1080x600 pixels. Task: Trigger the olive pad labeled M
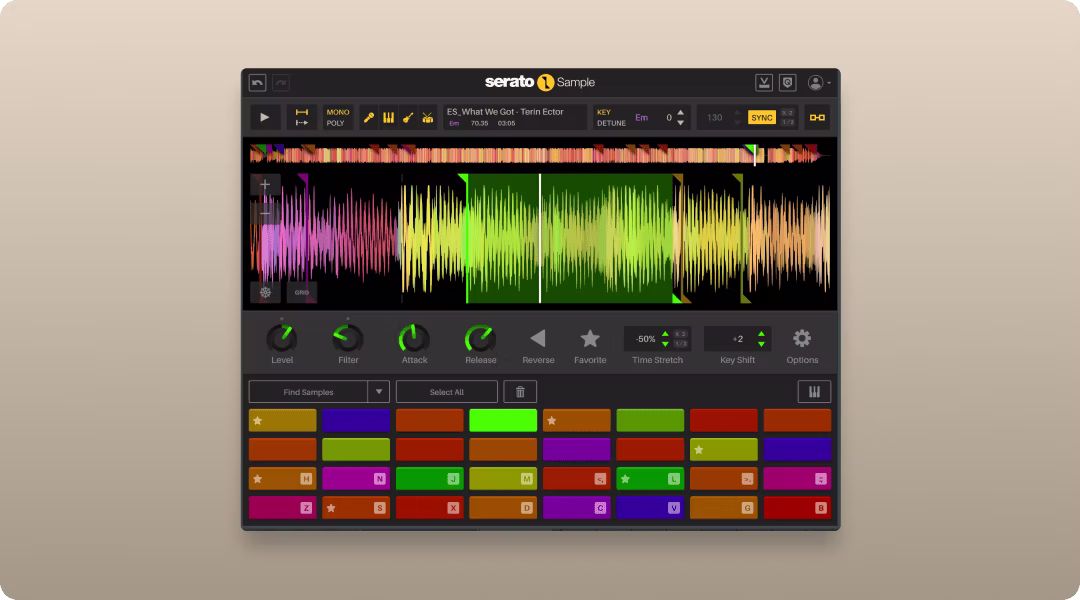(503, 479)
